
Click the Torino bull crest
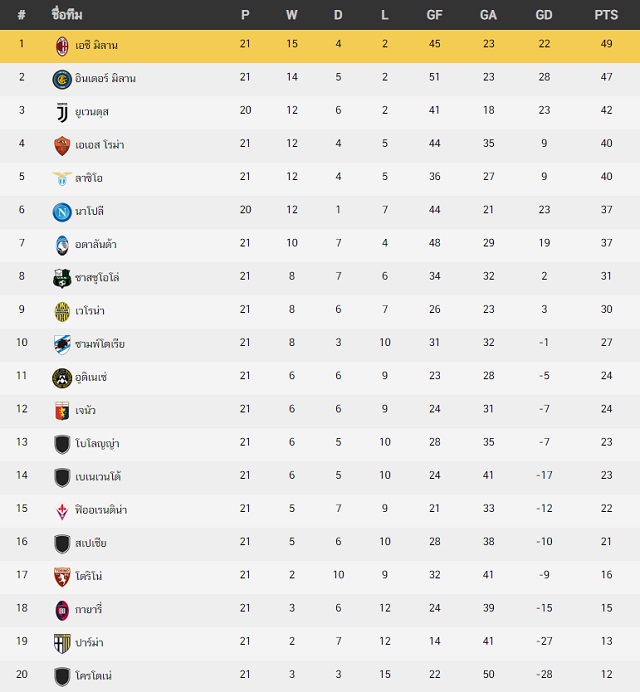(62, 577)
